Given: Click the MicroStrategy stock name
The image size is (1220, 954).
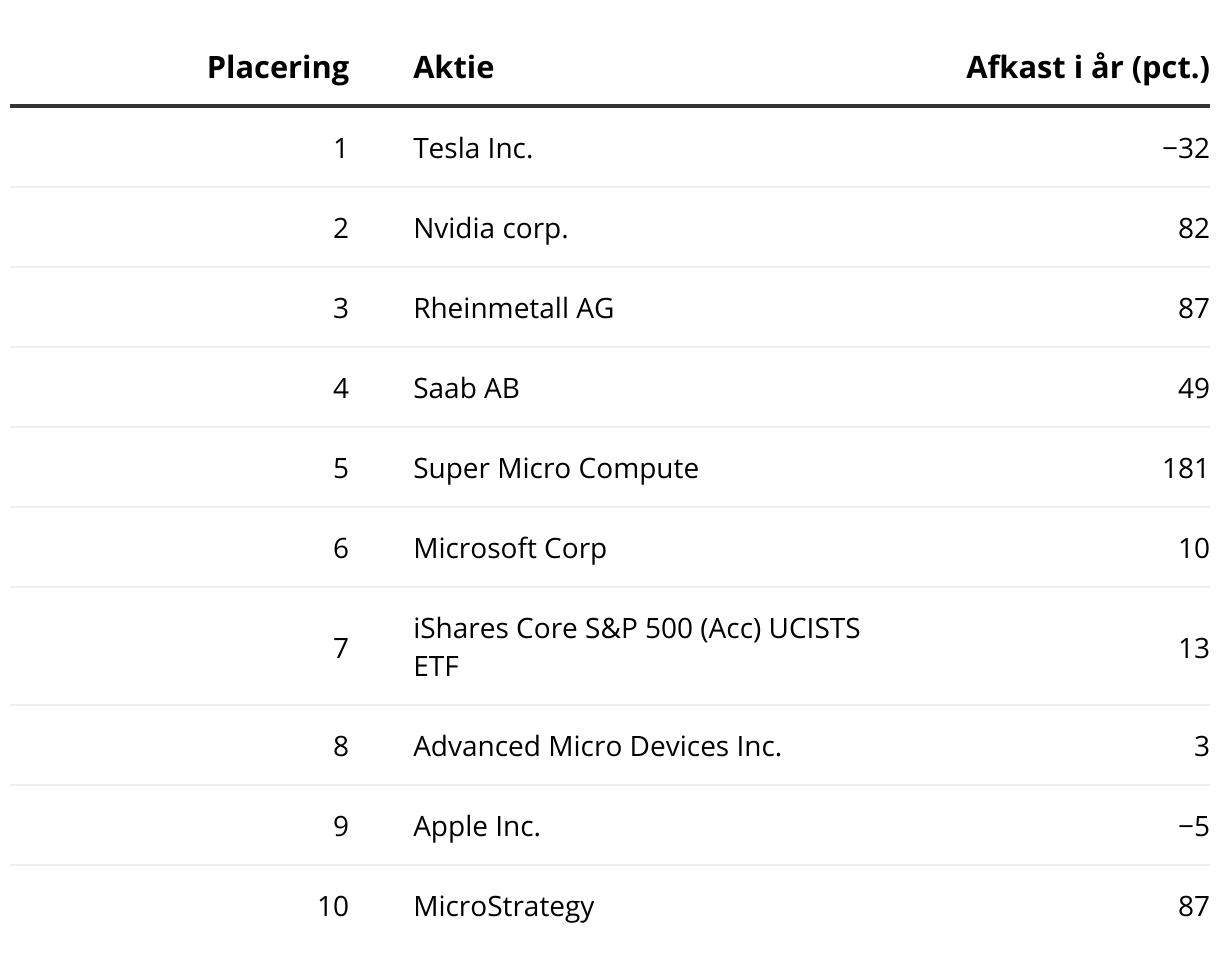Looking at the screenshot, I should coord(503,906).
